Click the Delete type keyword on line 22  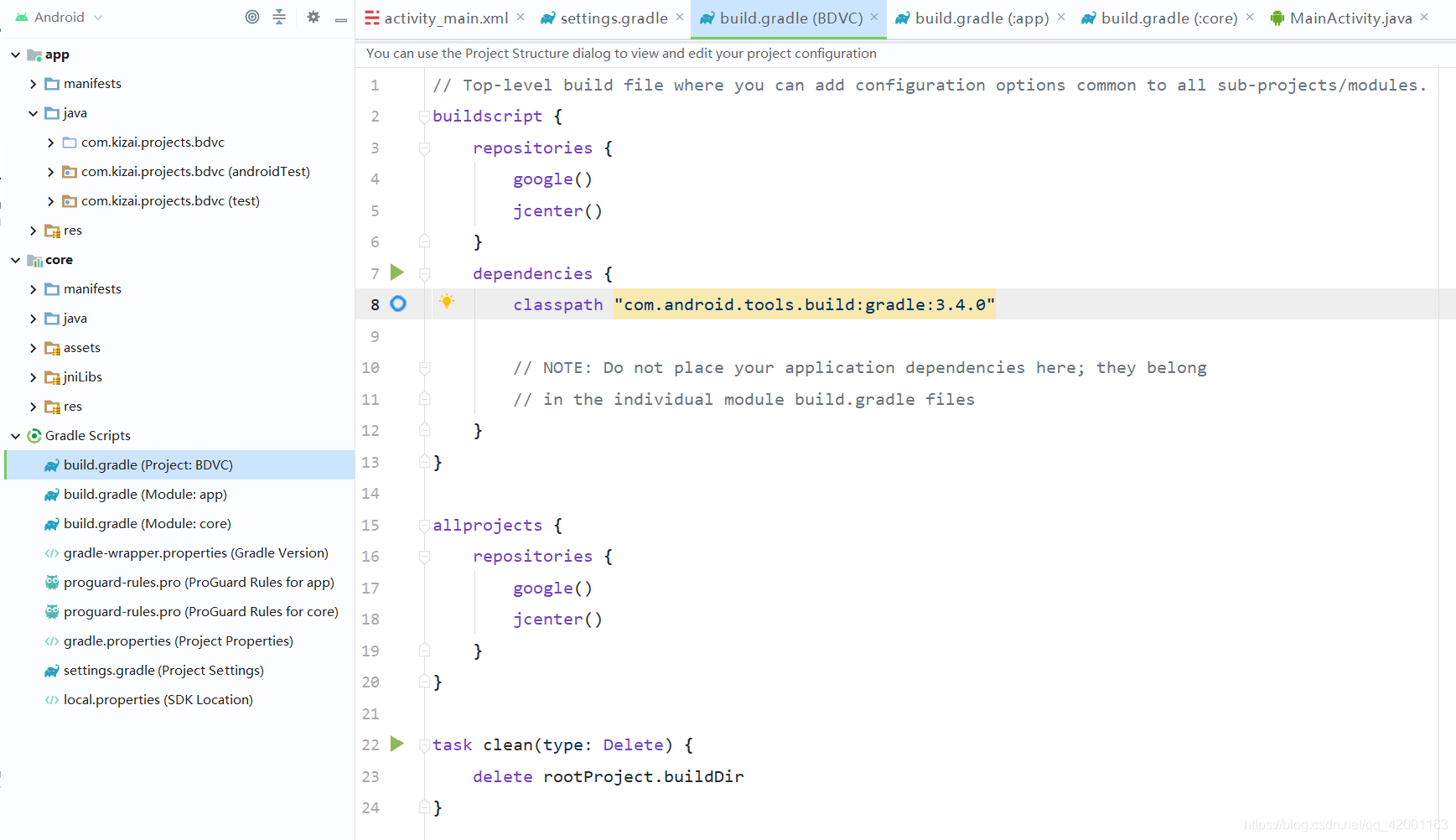coord(633,744)
